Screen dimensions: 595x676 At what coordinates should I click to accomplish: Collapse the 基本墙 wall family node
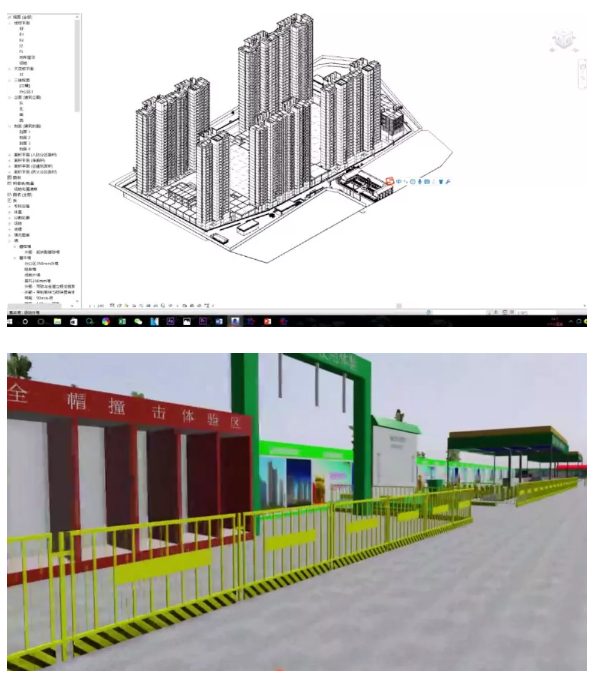(x=16, y=258)
